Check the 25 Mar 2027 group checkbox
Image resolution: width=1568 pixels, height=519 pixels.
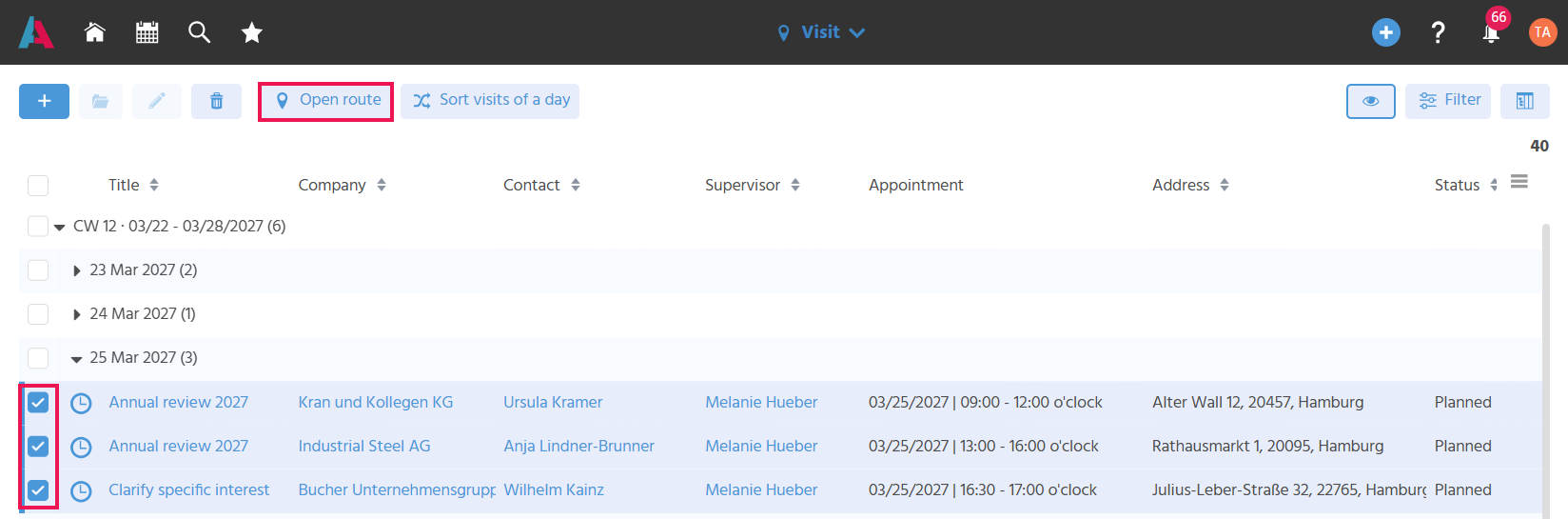click(38, 357)
